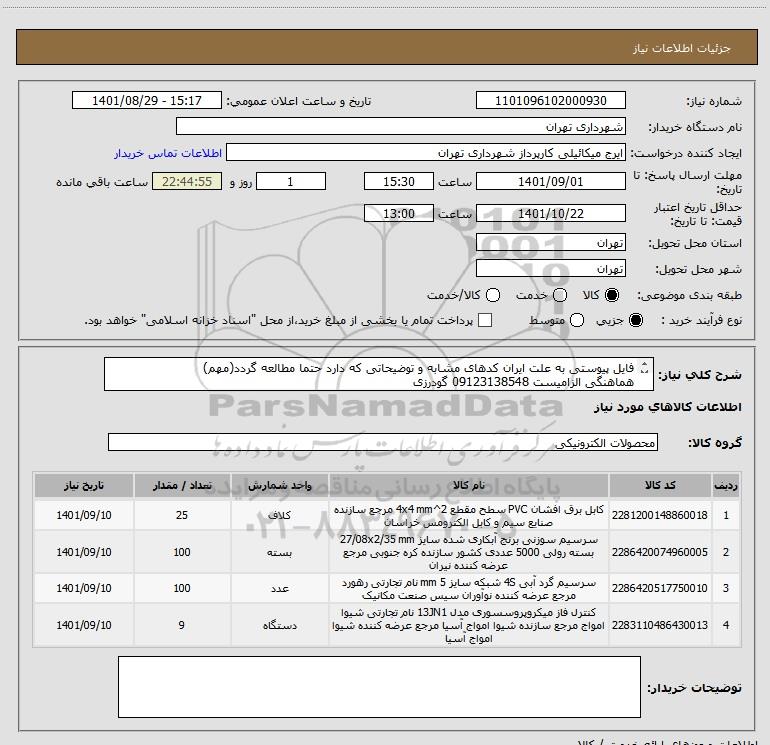The width and height of the screenshot is (770, 745).
Task: Click the goods group field محصولات الکترونیکی
Action: click(x=383, y=442)
